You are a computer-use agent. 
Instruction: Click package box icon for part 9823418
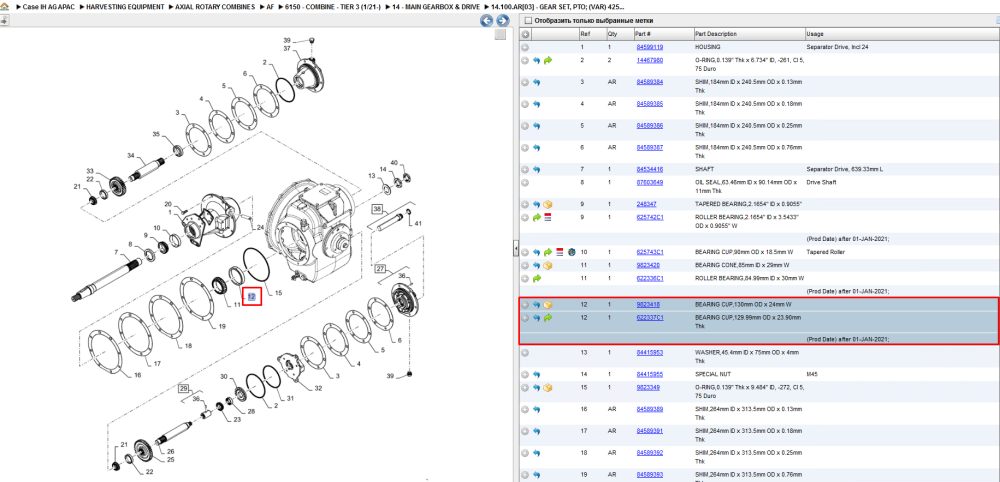point(548,305)
